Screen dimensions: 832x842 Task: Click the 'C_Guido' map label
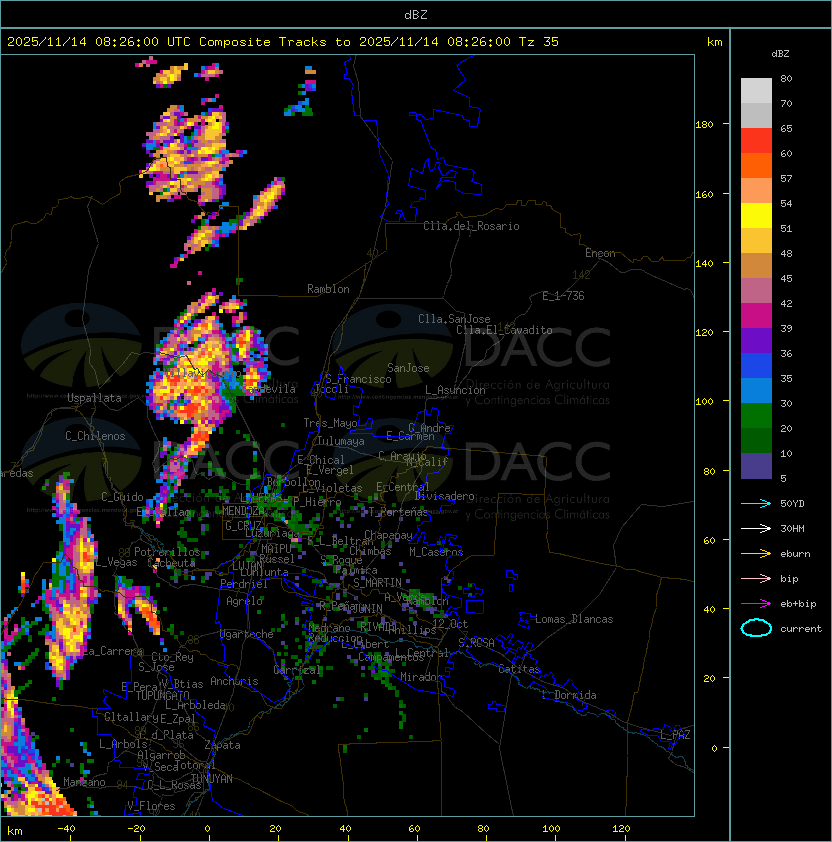coord(122,497)
